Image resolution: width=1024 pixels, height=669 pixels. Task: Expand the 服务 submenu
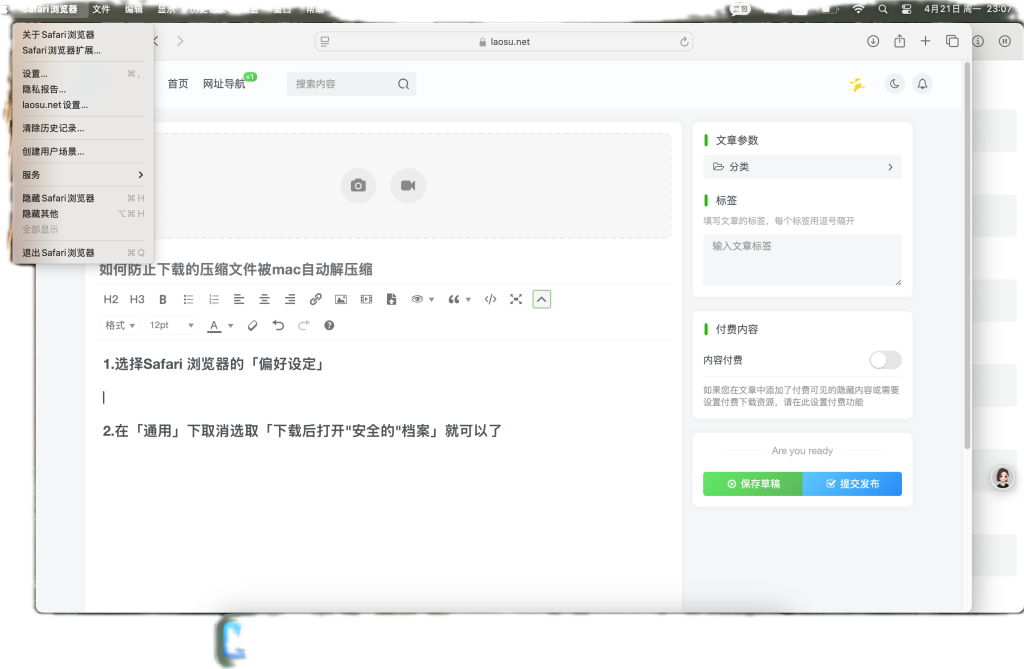(83, 175)
